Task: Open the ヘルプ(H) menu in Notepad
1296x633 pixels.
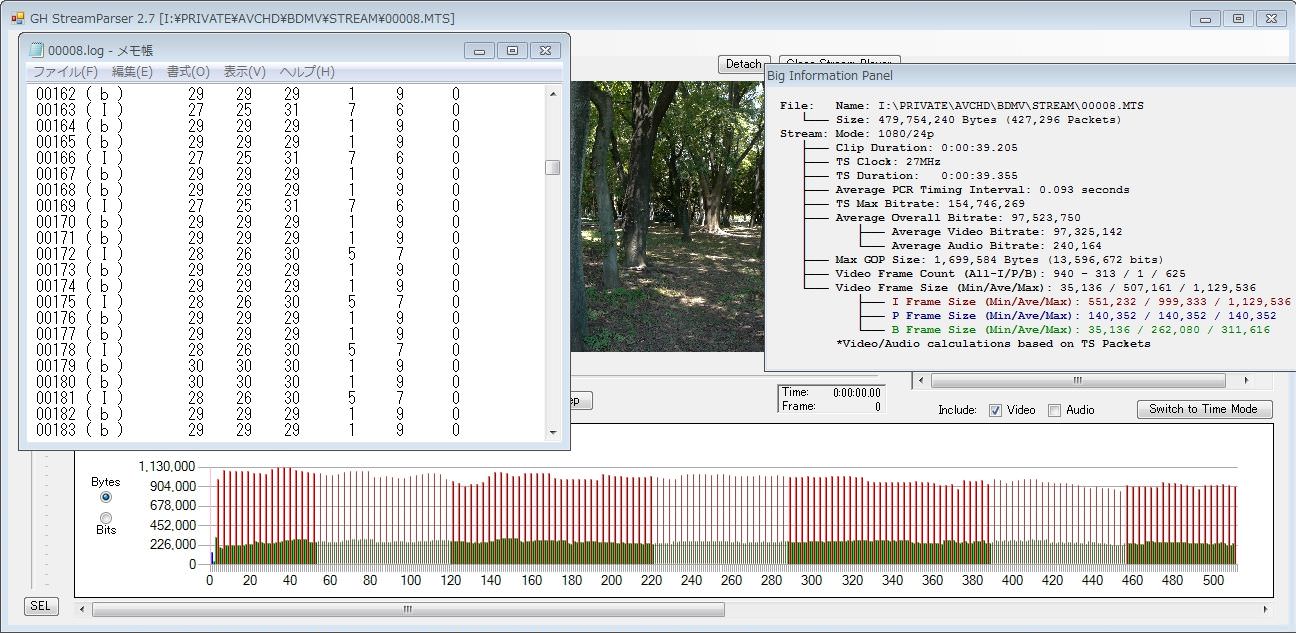Action: [x=307, y=72]
